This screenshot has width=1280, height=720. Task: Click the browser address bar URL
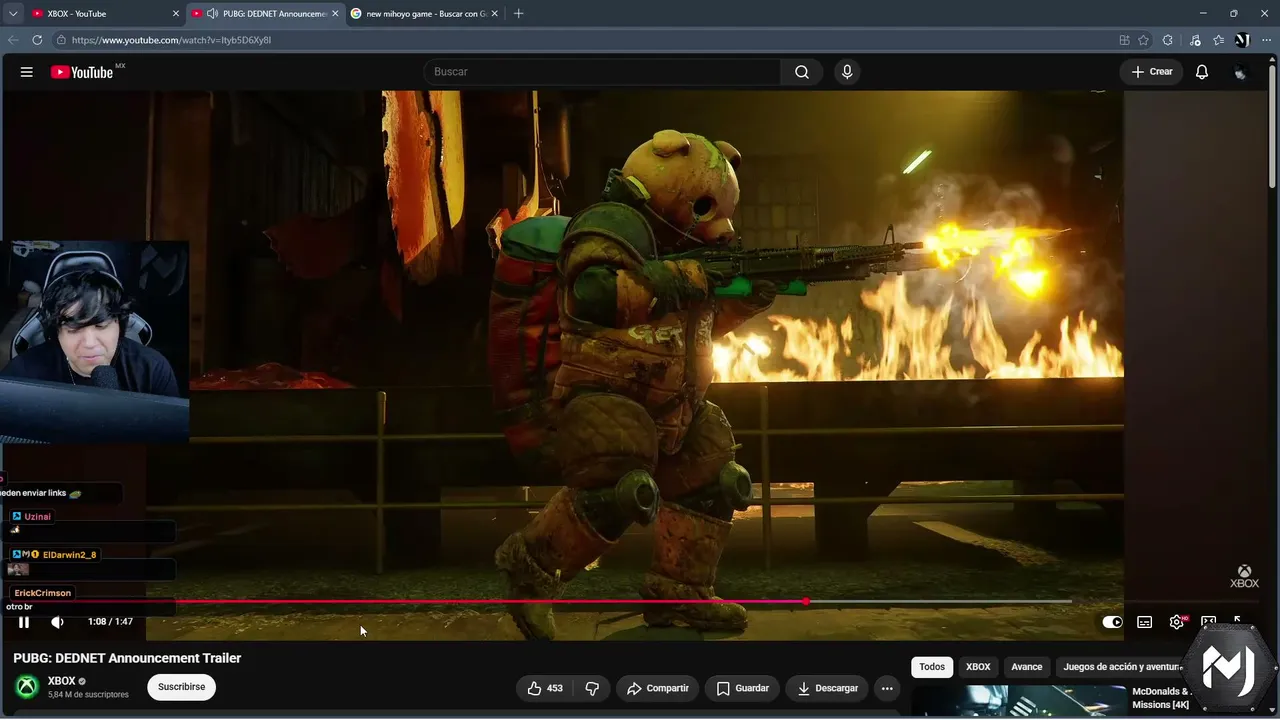coord(171,40)
